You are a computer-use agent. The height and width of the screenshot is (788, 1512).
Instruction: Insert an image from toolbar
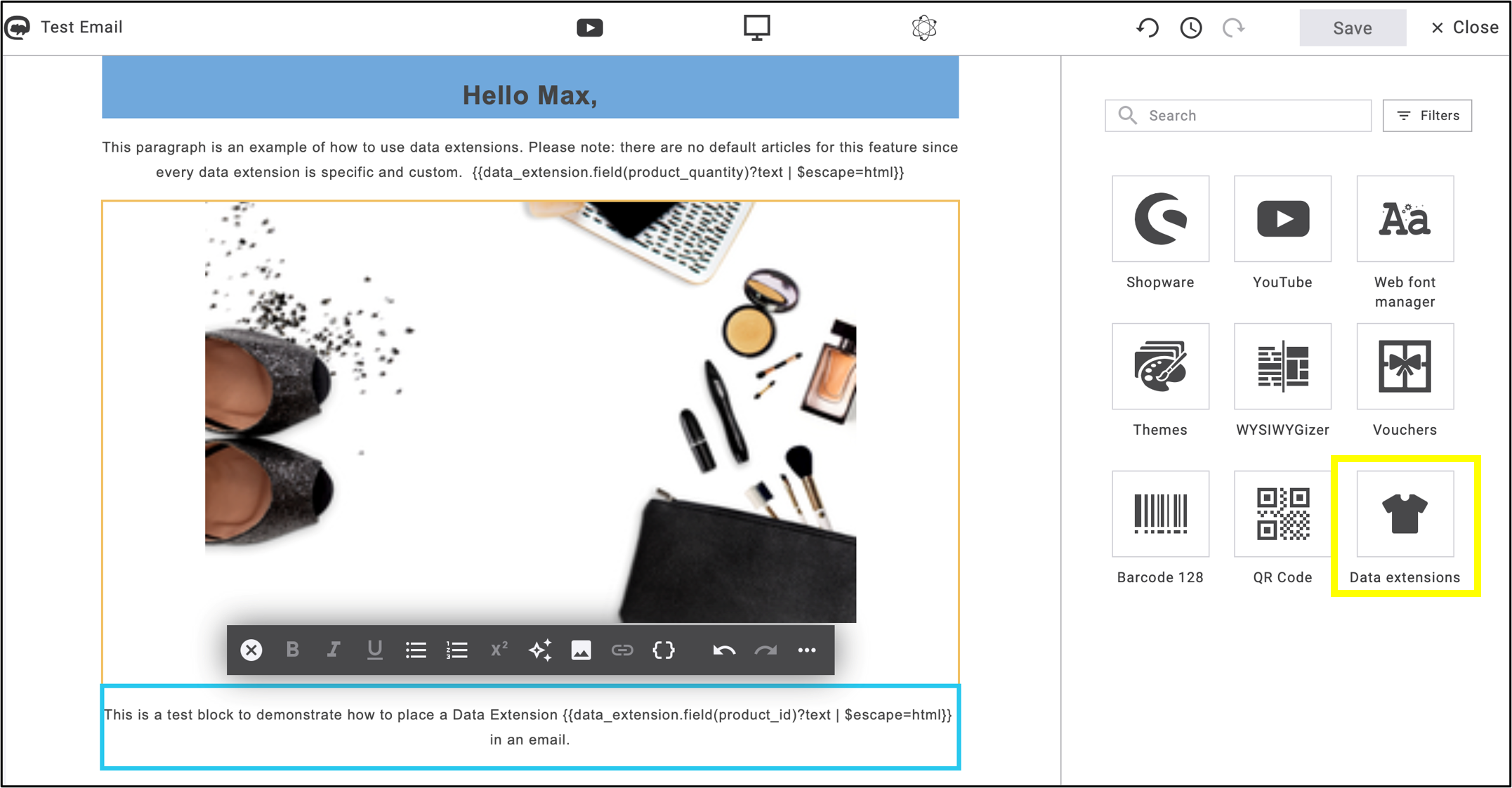pyautogui.click(x=581, y=650)
